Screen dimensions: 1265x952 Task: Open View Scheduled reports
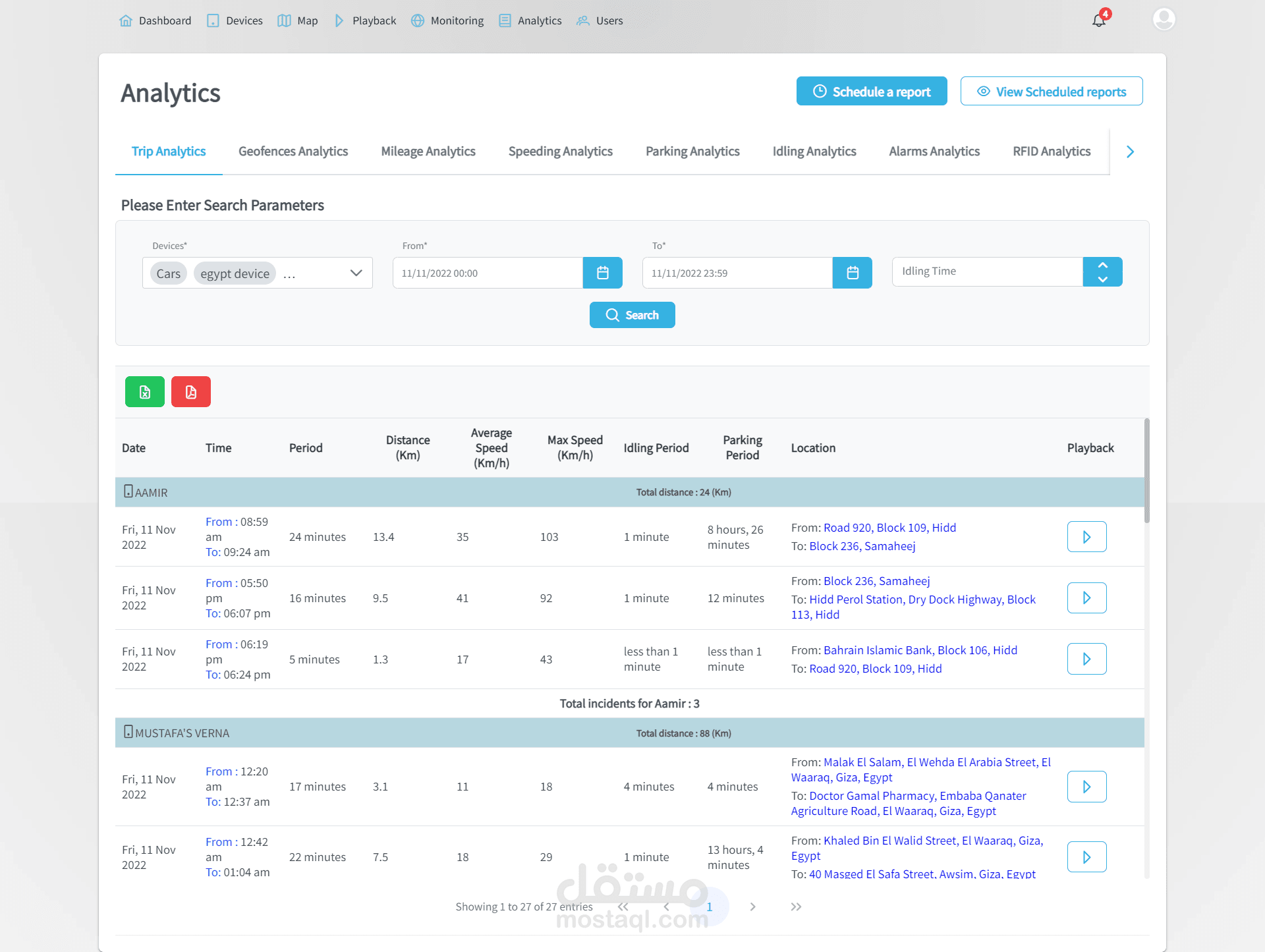[1051, 92]
